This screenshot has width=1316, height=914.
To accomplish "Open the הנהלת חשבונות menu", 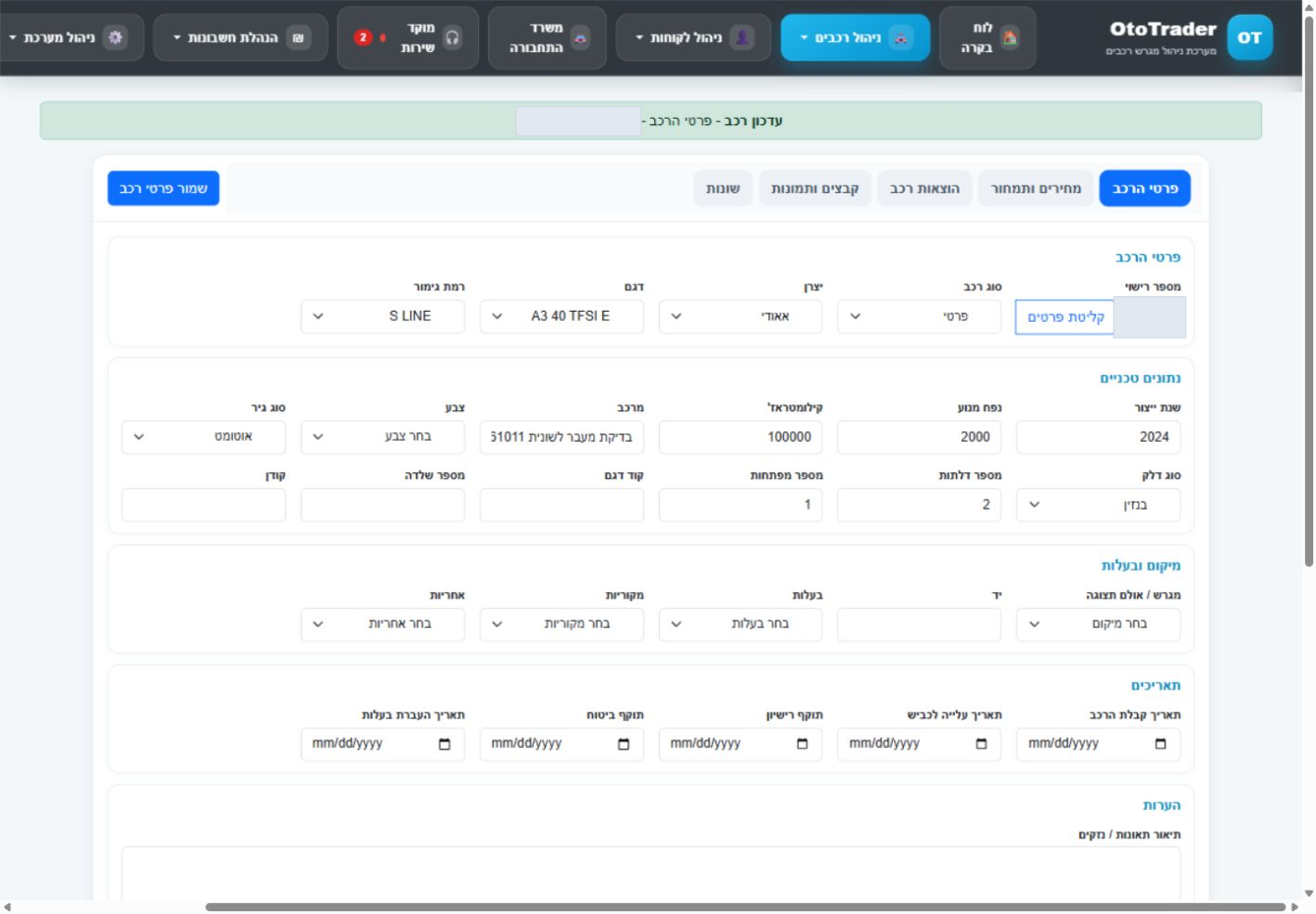I will [x=240, y=38].
